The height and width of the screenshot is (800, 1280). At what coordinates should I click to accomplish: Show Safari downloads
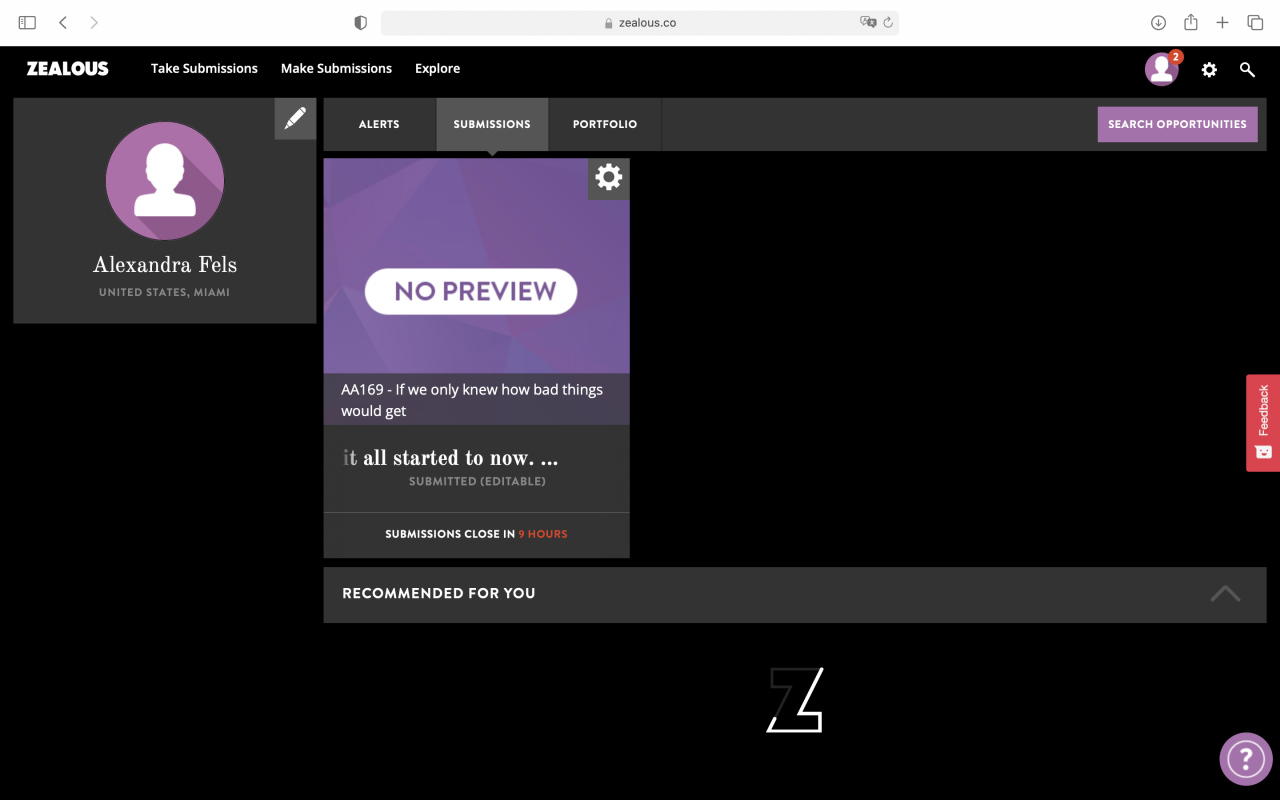(x=1158, y=22)
